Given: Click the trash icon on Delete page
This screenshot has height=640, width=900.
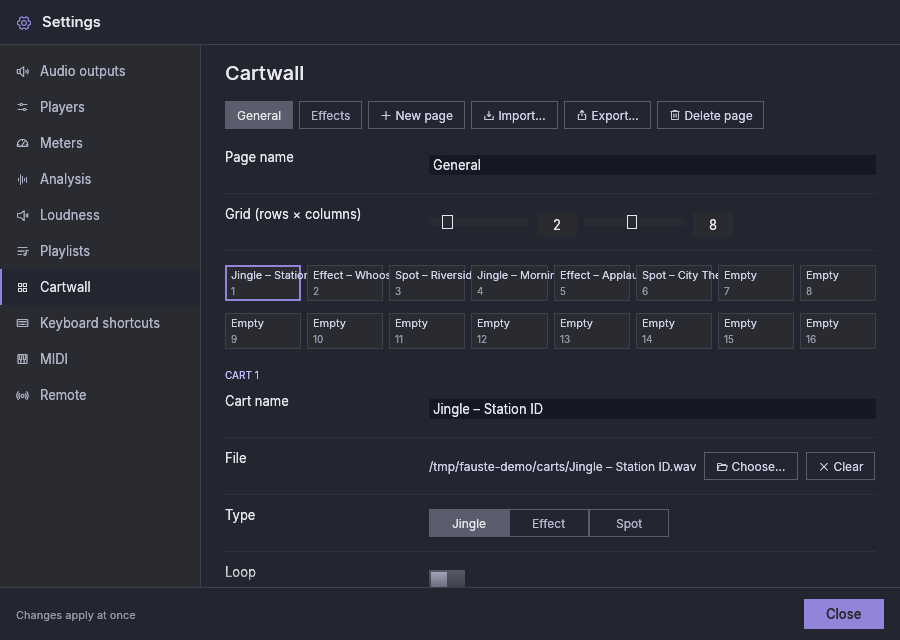Looking at the screenshot, I should (x=674, y=116).
